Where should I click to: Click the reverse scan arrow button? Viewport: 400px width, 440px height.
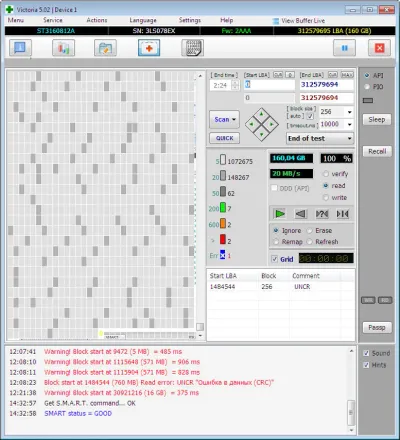click(x=301, y=214)
